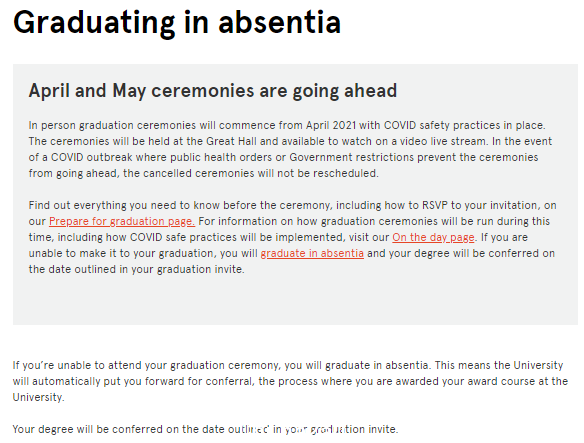Click the line beginning "If you're unable to attend"

[288, 365]
